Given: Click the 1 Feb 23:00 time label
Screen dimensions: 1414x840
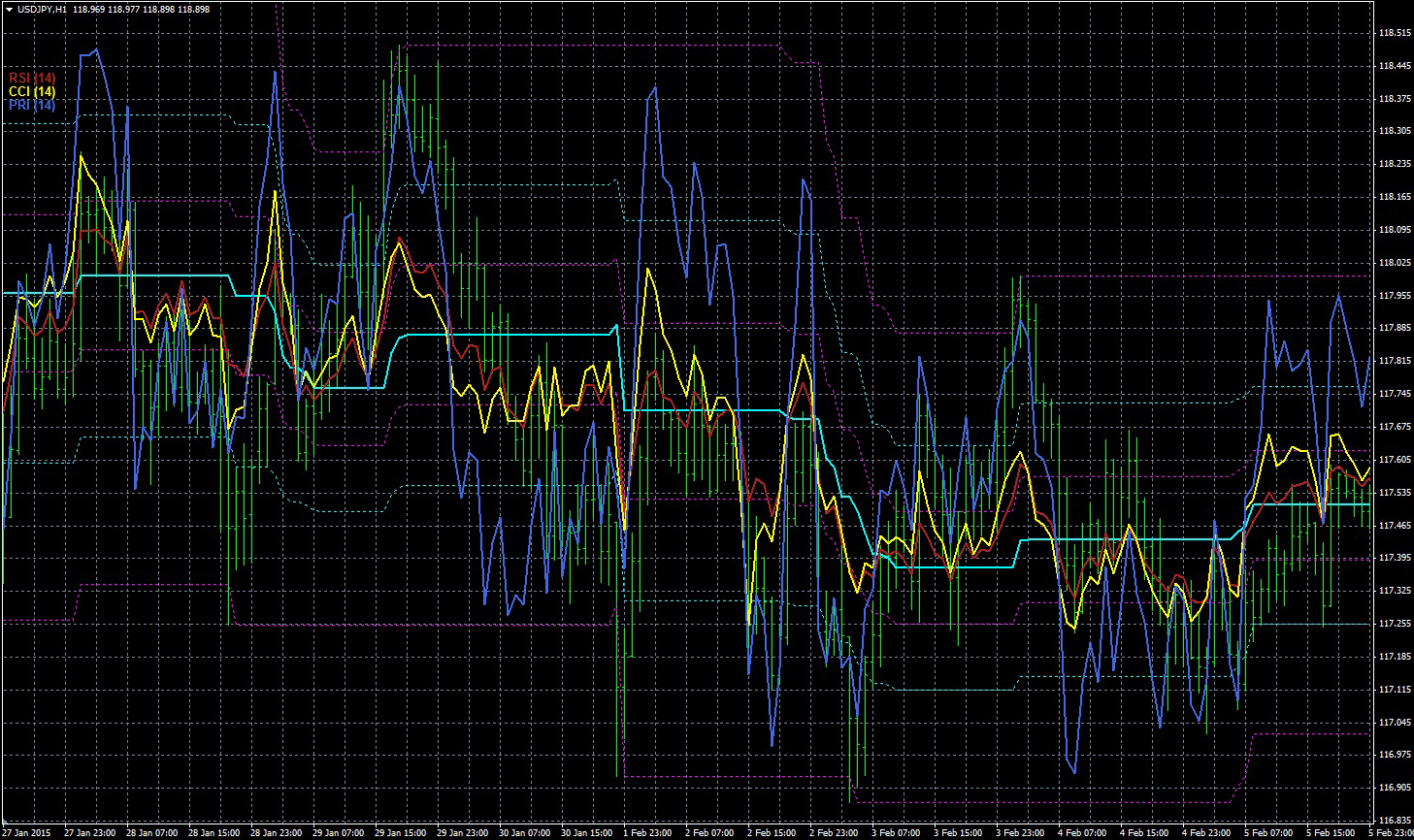Looking at the screenshot, I should click(647, 833).
